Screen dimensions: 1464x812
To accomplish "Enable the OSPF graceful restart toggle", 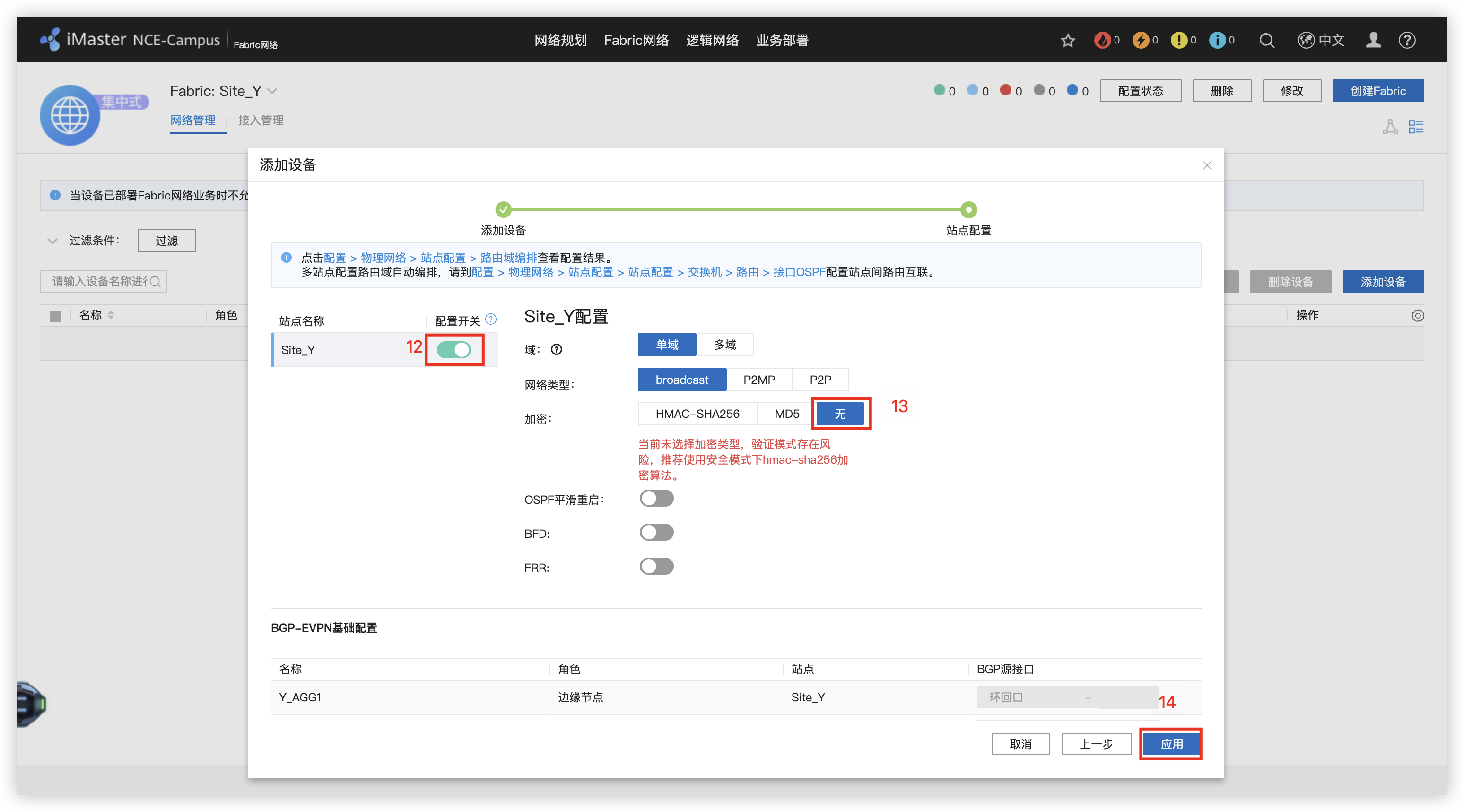I will coord(656,498).
